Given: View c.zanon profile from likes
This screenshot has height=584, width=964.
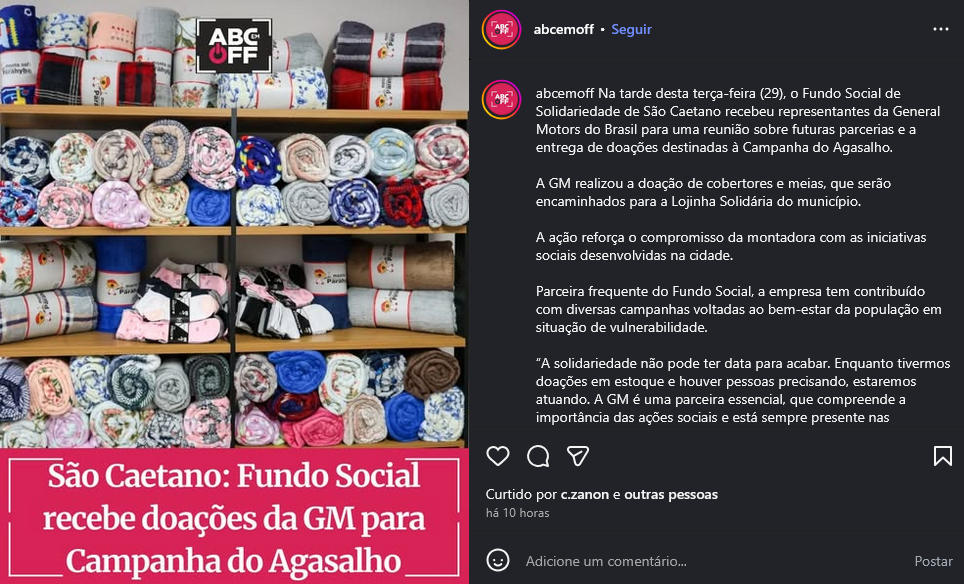Looking at the screenshot, I should tap(585, 494).
